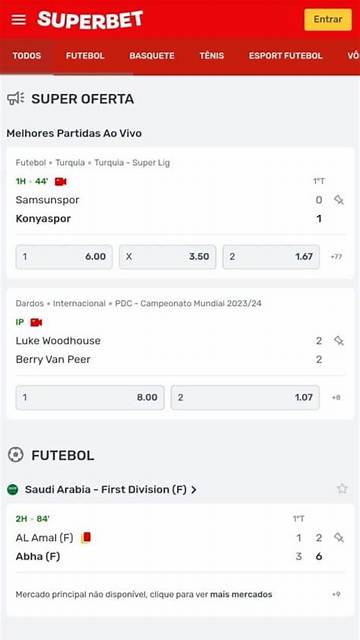Pin the AL Amal vs Abha match
360x640 pixels.
point(339,538)
